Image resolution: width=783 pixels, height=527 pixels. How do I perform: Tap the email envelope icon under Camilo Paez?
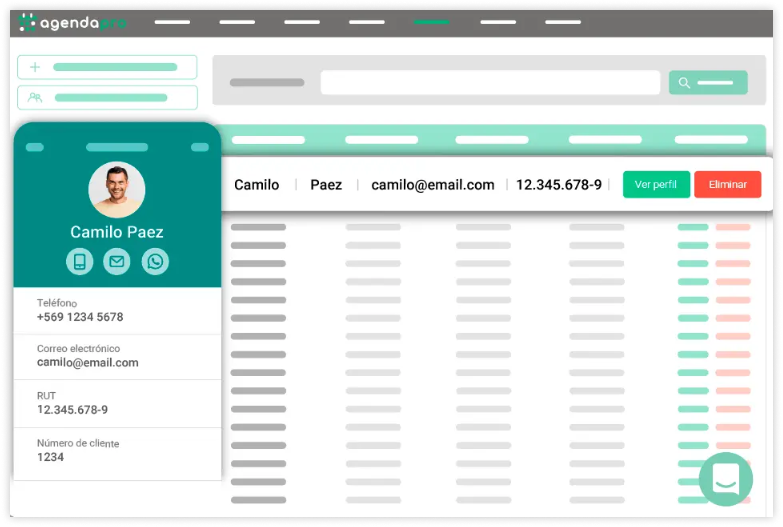click(x=117, y=261)
